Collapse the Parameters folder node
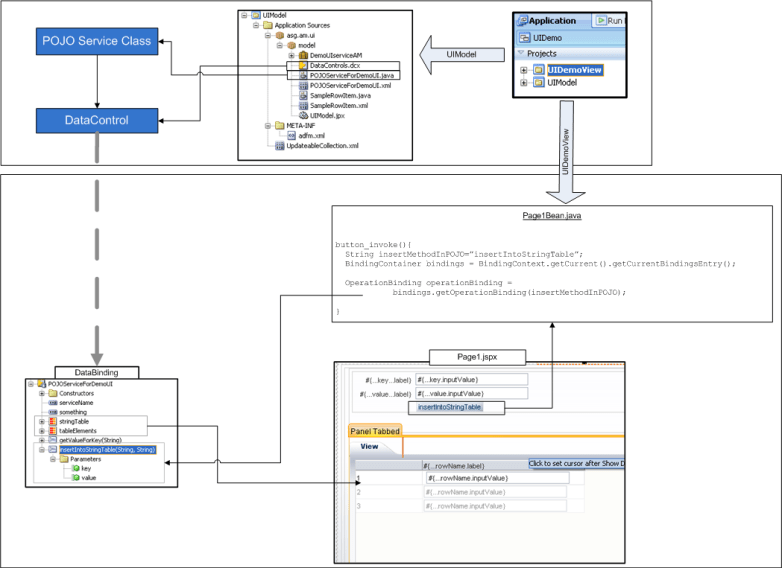 [x=52, y=459]
